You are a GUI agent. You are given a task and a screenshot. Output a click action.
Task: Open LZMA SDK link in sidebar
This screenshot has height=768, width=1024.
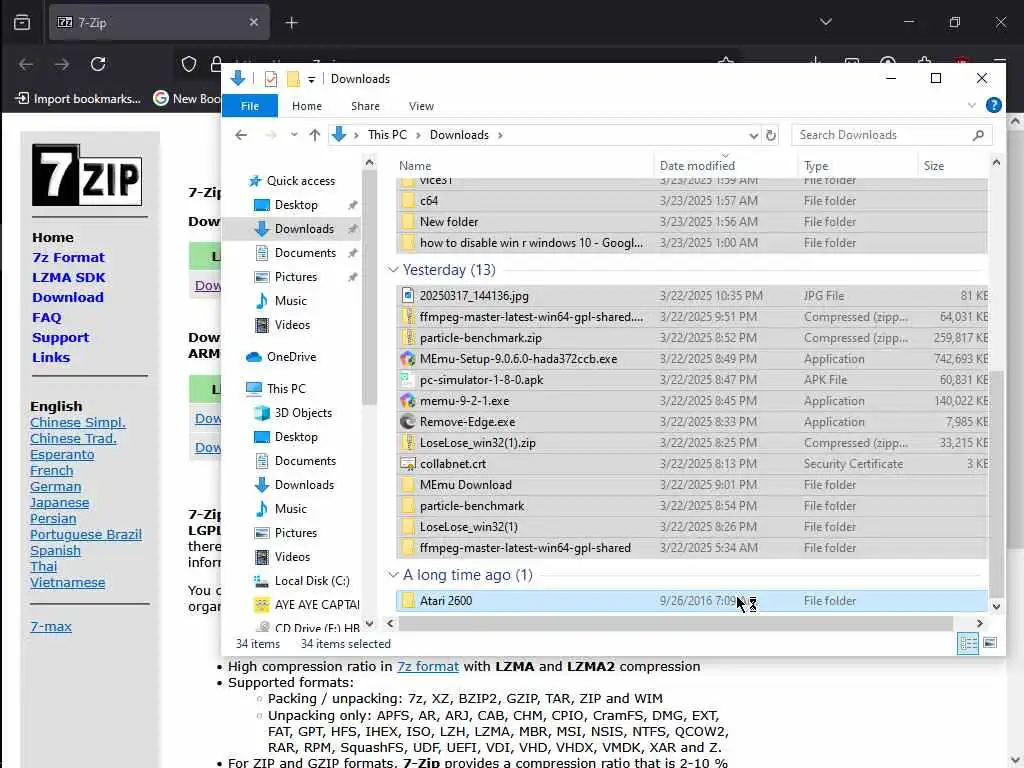point(69,278)
